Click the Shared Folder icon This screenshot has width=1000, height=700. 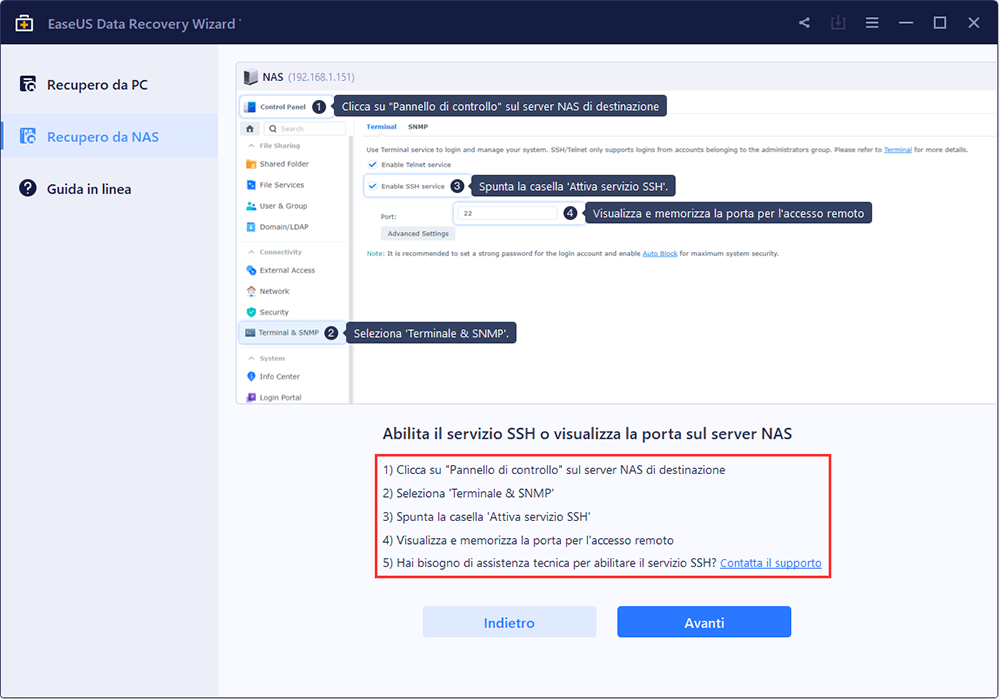coord(251,164)
